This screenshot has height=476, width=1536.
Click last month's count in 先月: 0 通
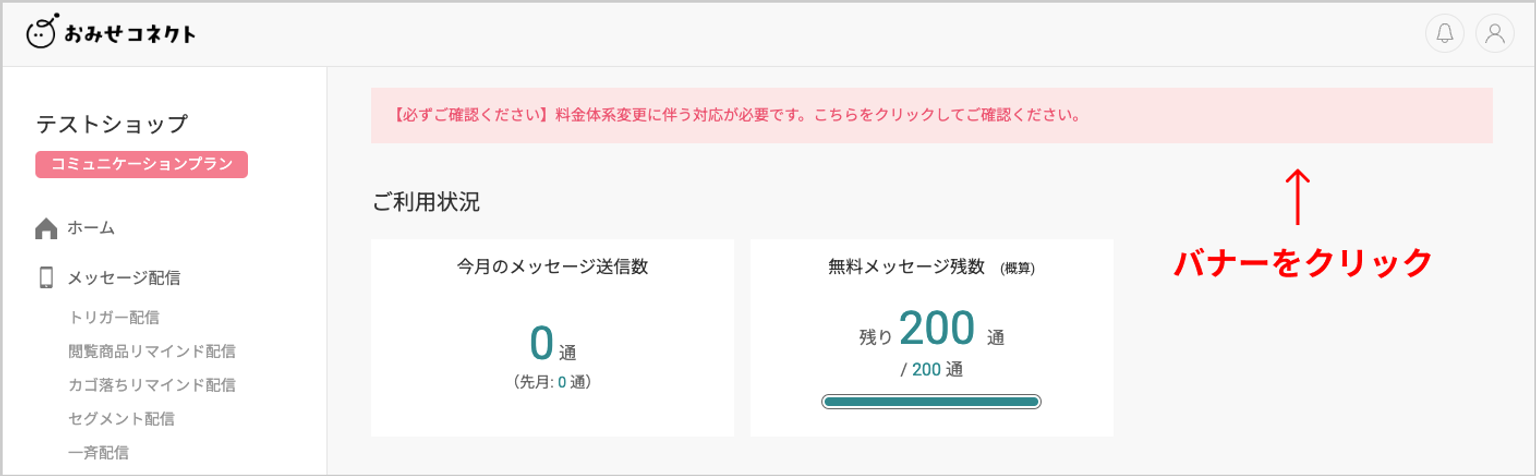[x=562, y=381]
